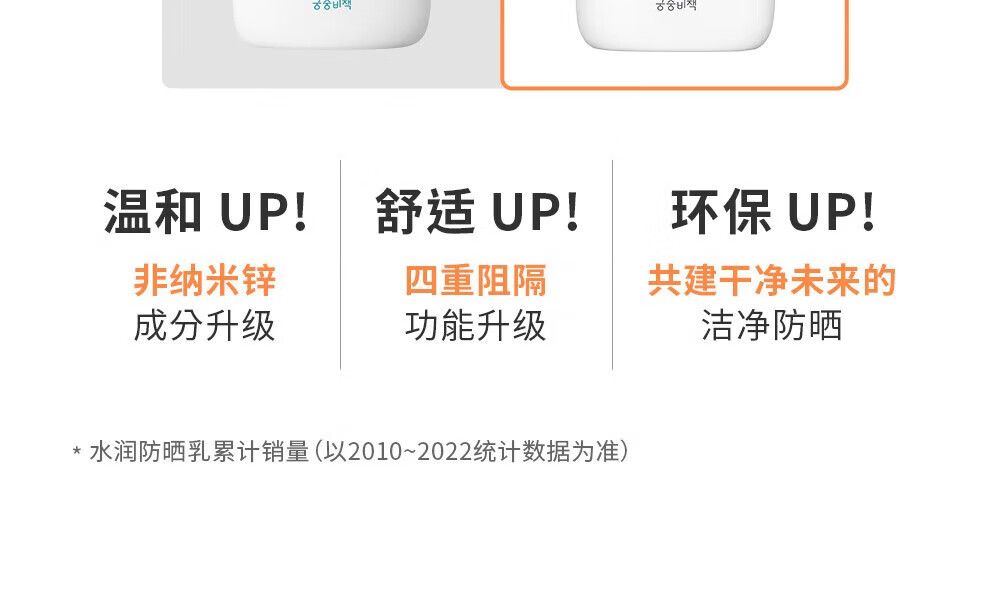Click the orange-bordered product bottle image

click(x=675, y=25)
